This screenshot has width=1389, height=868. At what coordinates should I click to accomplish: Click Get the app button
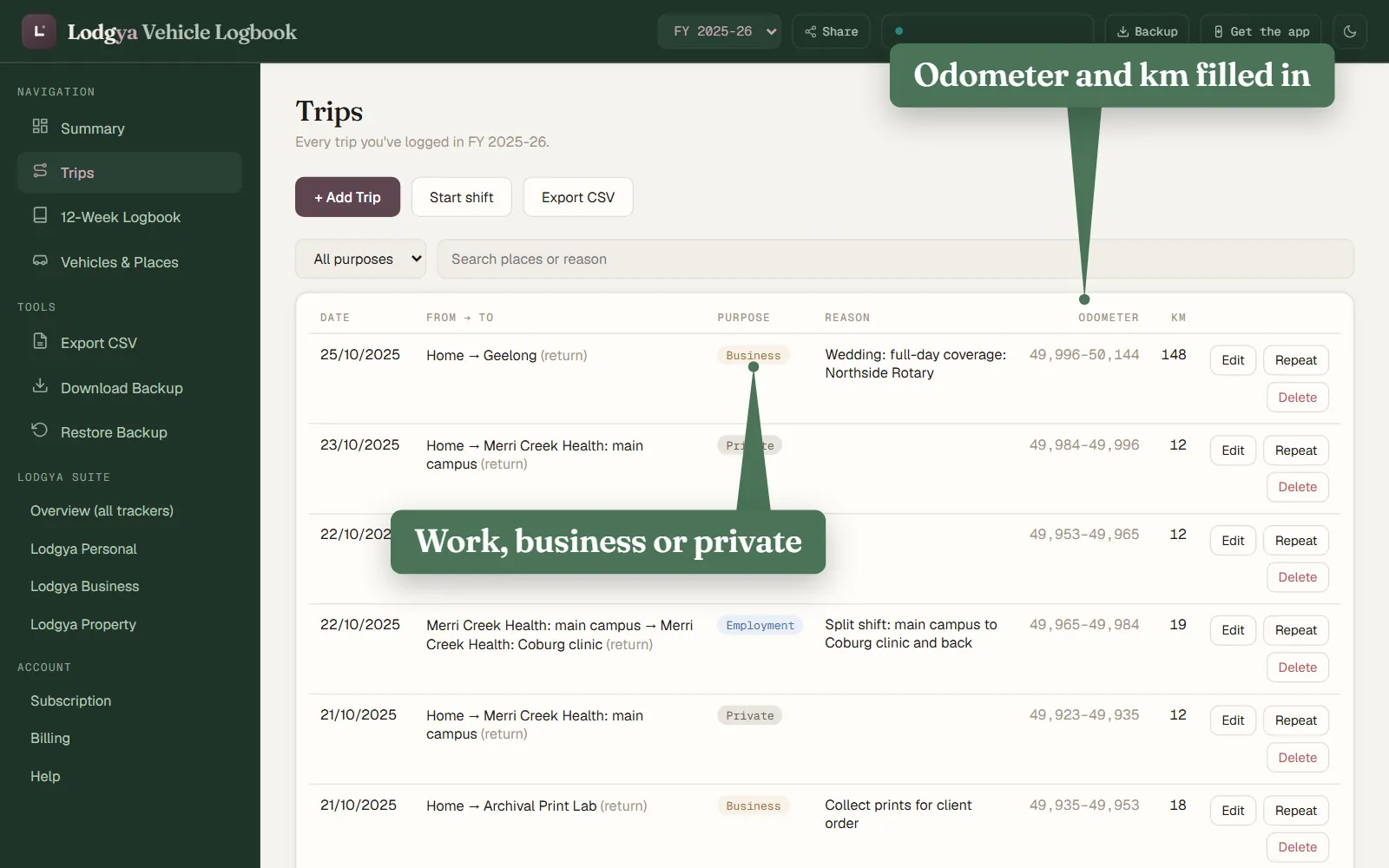pos(1261,31)
